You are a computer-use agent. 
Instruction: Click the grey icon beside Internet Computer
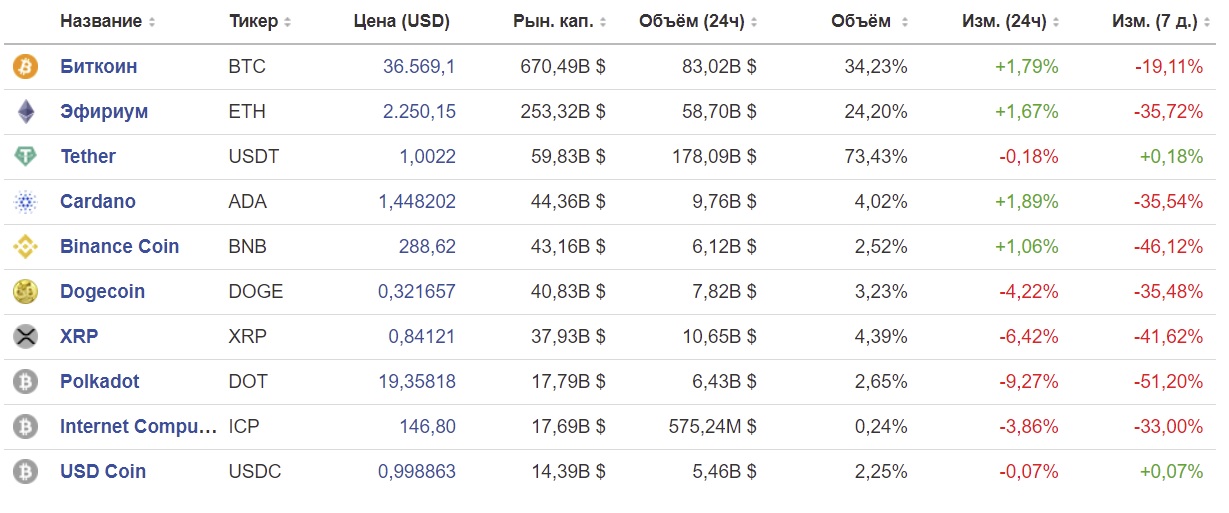[x=25, y=427]
